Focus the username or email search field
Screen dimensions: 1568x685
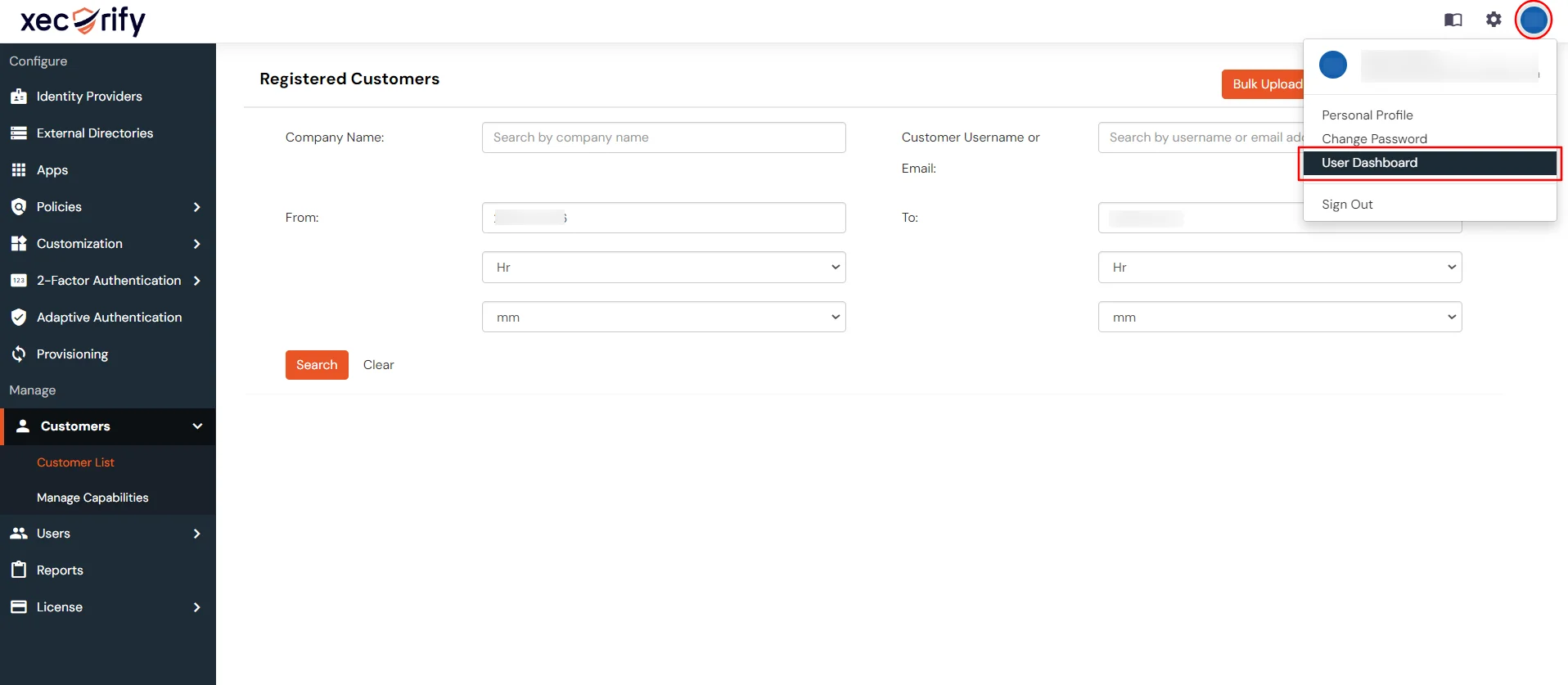(1201, 137)
